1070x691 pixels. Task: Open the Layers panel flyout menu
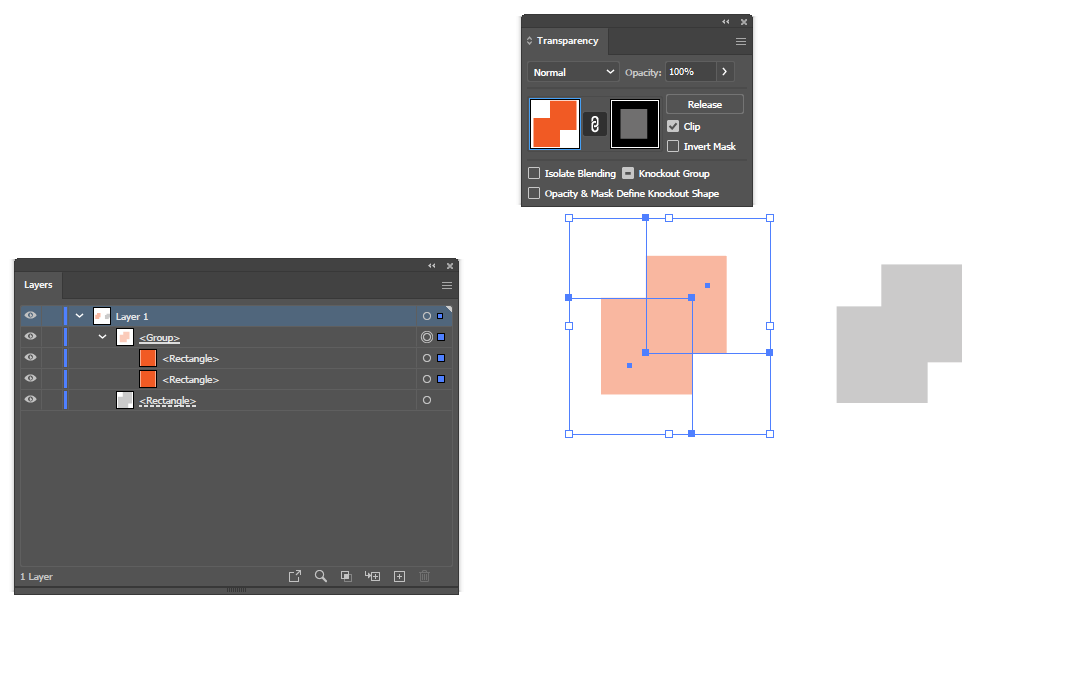446,285
